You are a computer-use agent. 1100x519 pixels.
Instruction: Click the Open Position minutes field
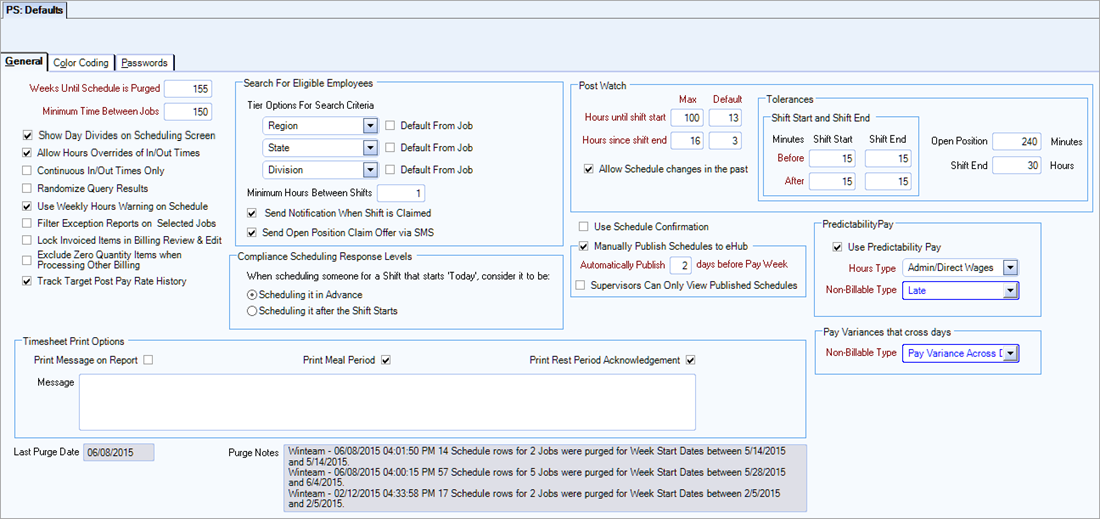(1018, 142)
